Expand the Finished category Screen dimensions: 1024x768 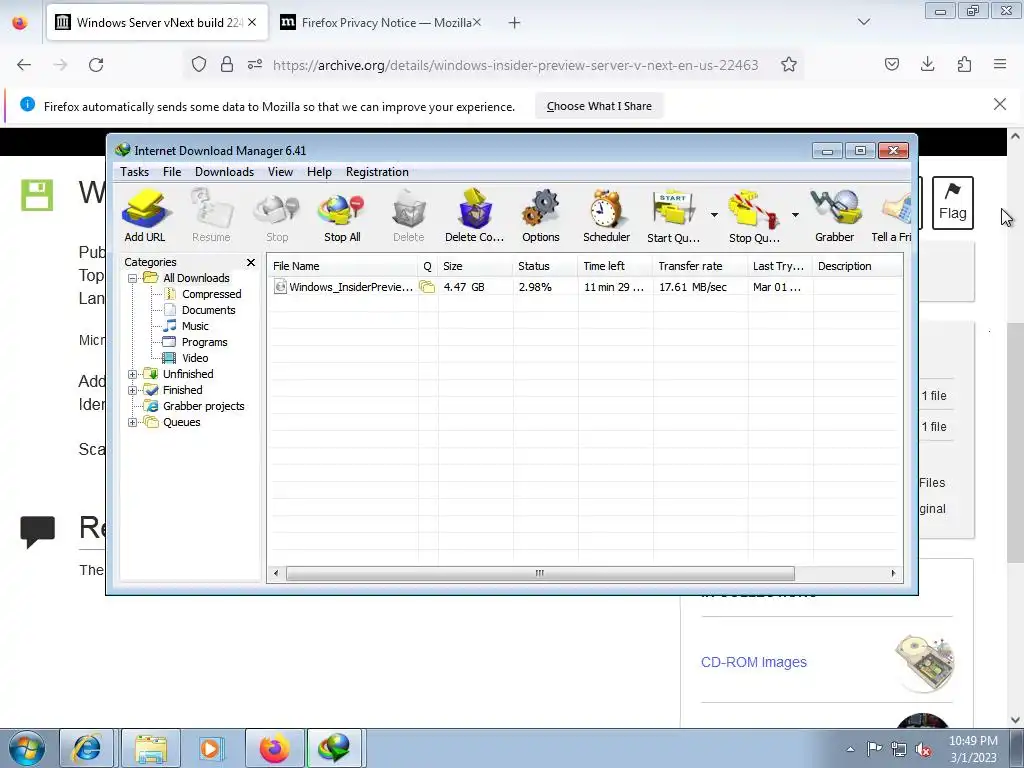click(133, 391)
